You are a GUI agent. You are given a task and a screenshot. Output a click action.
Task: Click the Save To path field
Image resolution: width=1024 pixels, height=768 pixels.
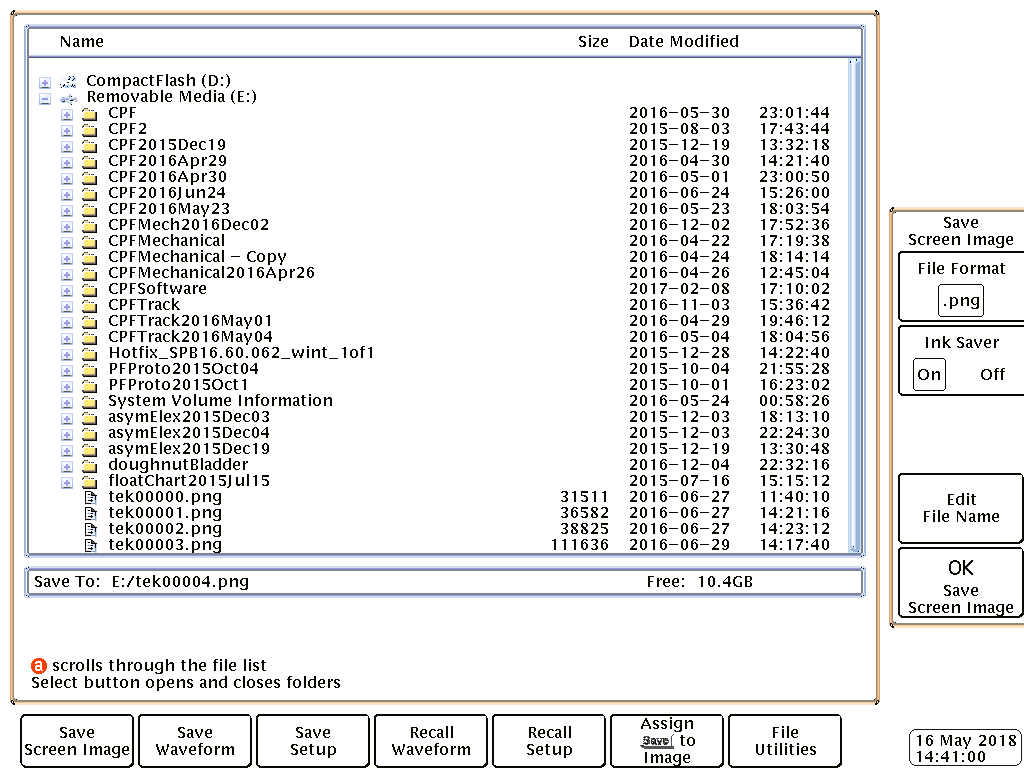(x=445, y=581)
